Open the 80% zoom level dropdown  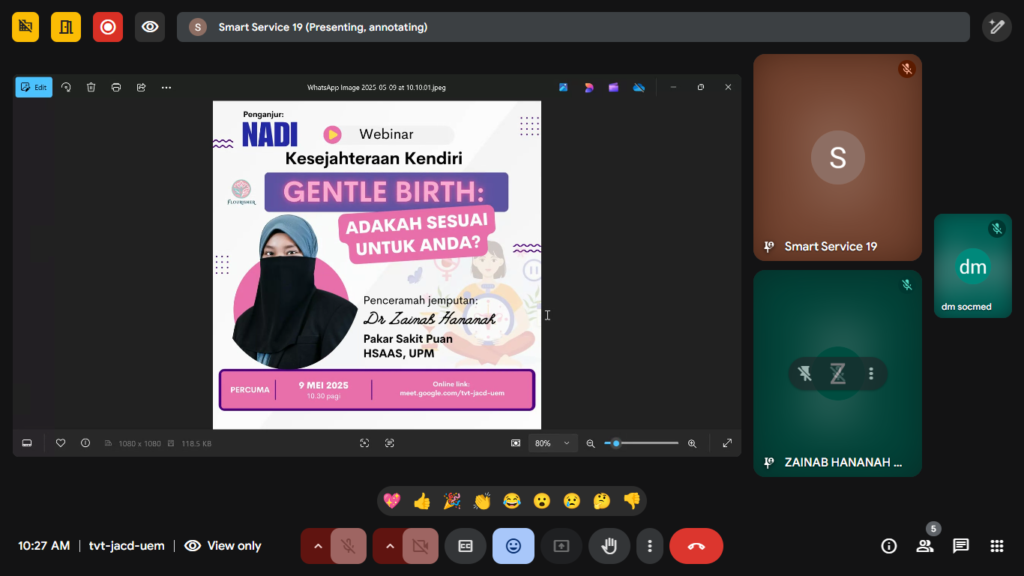tap(552, 443)
